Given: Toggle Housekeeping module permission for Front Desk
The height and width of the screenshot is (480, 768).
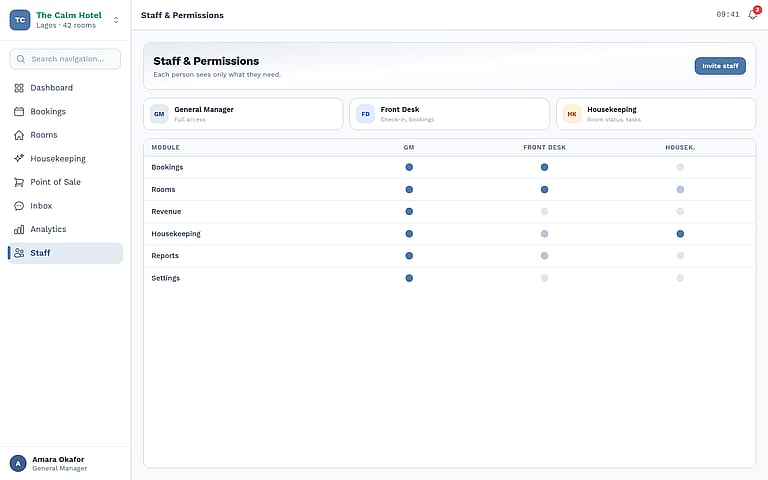Looking at the screenshot, I should 544,234.
